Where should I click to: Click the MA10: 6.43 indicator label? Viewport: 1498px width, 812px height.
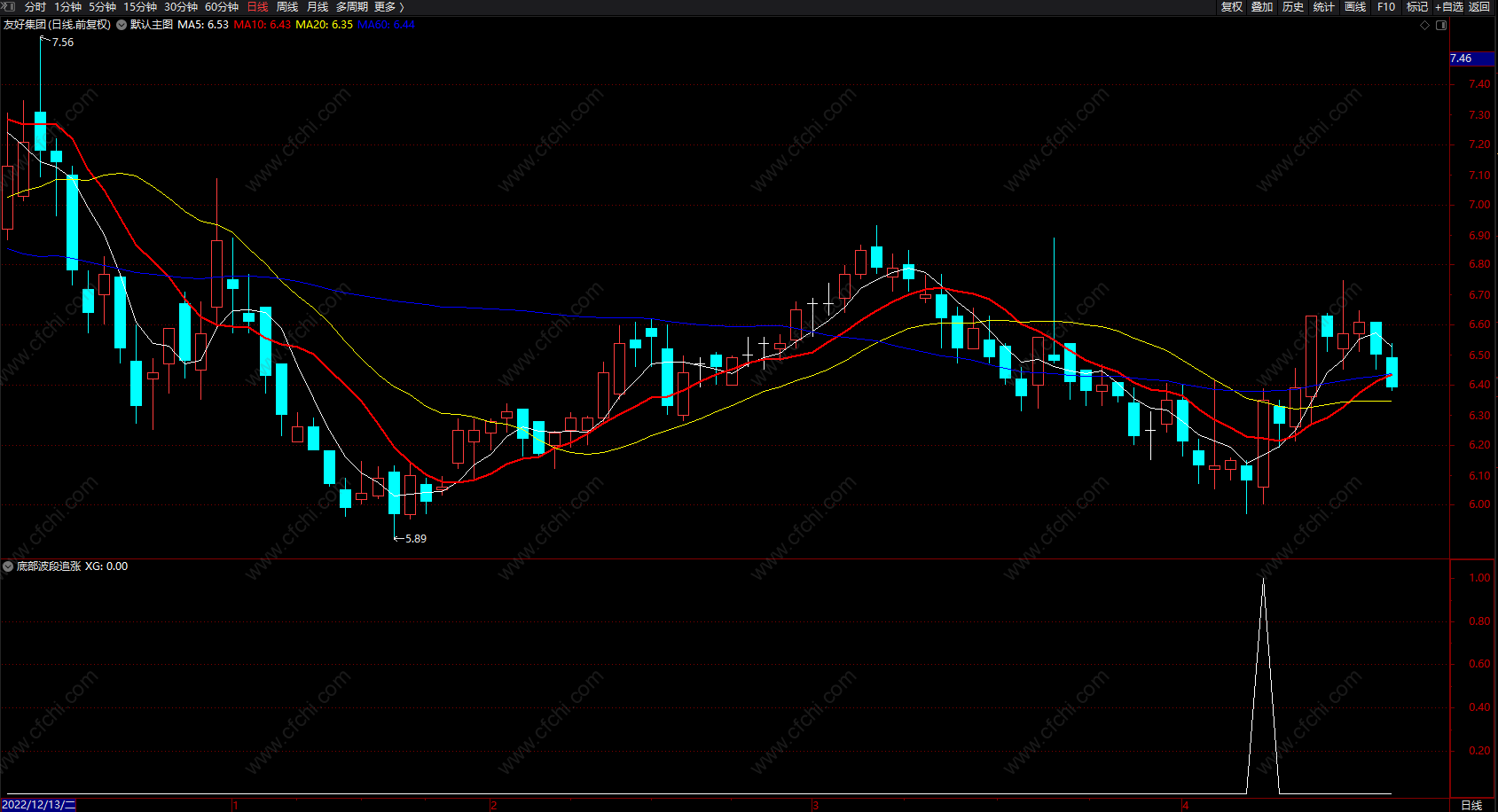click(263, 25)
